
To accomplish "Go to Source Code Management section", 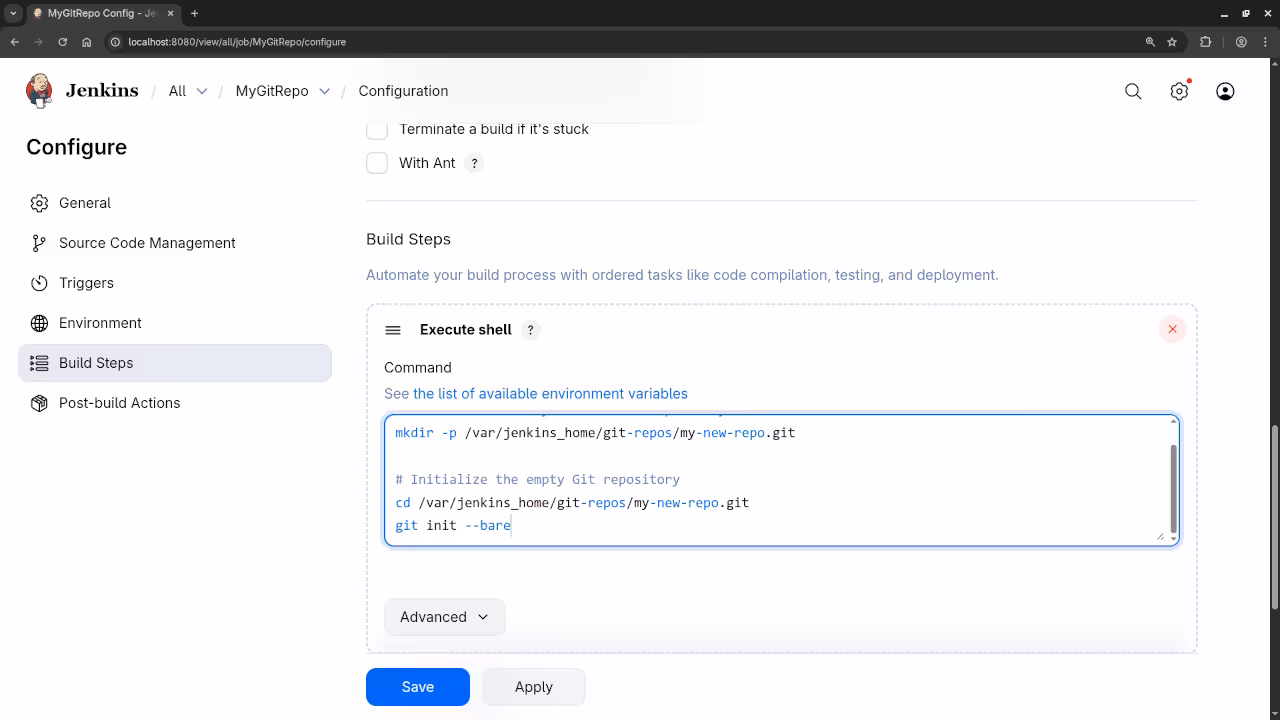I will 147,243.
